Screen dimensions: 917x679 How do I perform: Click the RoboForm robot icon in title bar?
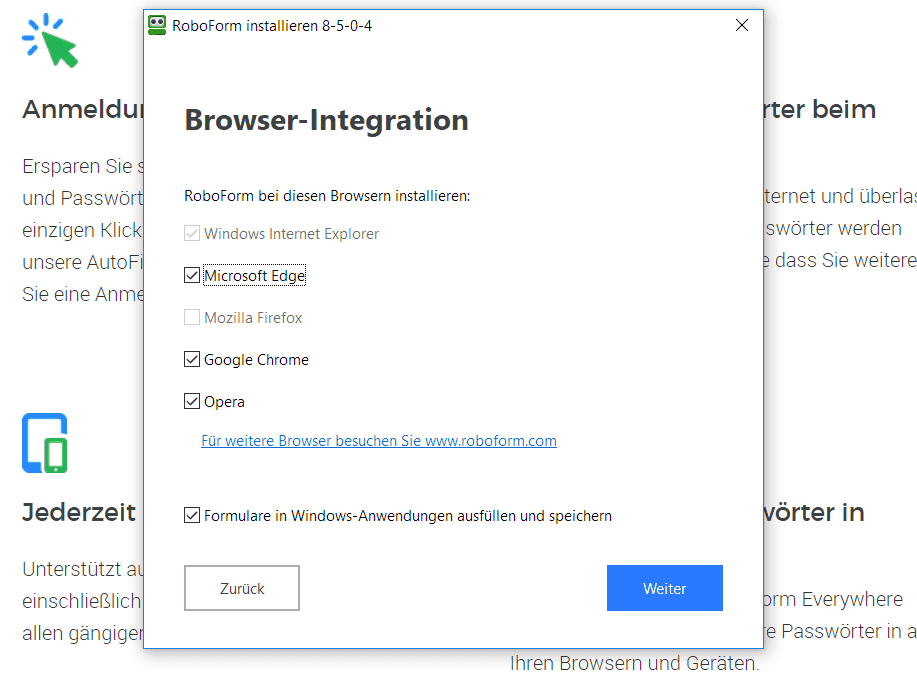(157, 26)
